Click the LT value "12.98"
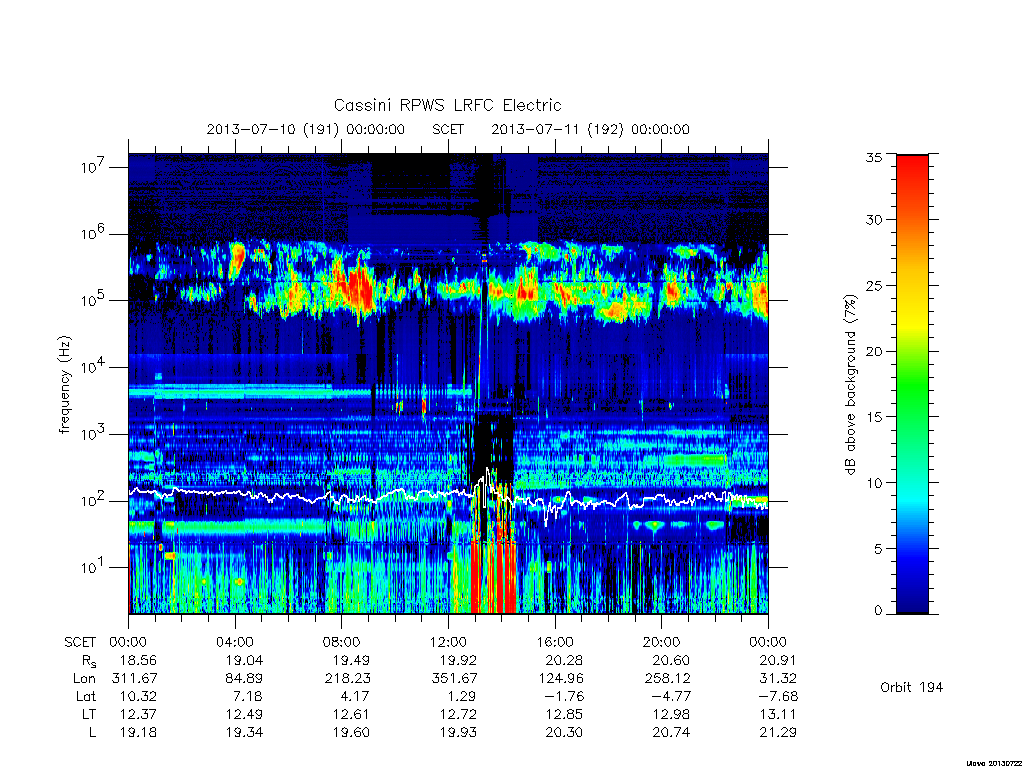Screen dimensions: 1024x768 click(671, 714)
